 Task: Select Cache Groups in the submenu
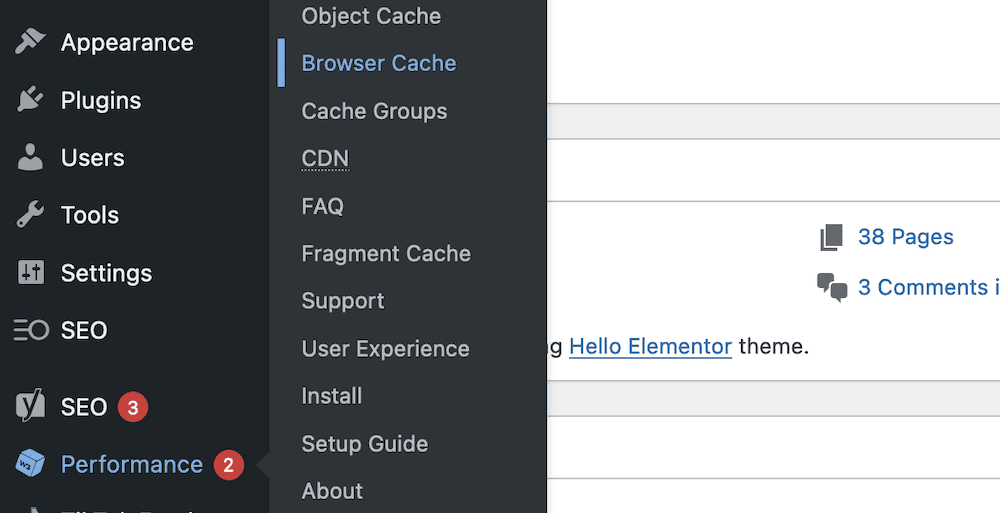[x=374, y=111]
